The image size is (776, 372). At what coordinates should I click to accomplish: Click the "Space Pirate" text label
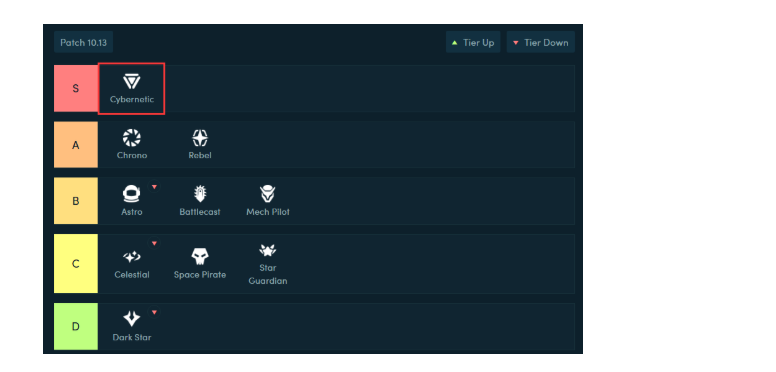pyautogui.click(x=200, y=275)
